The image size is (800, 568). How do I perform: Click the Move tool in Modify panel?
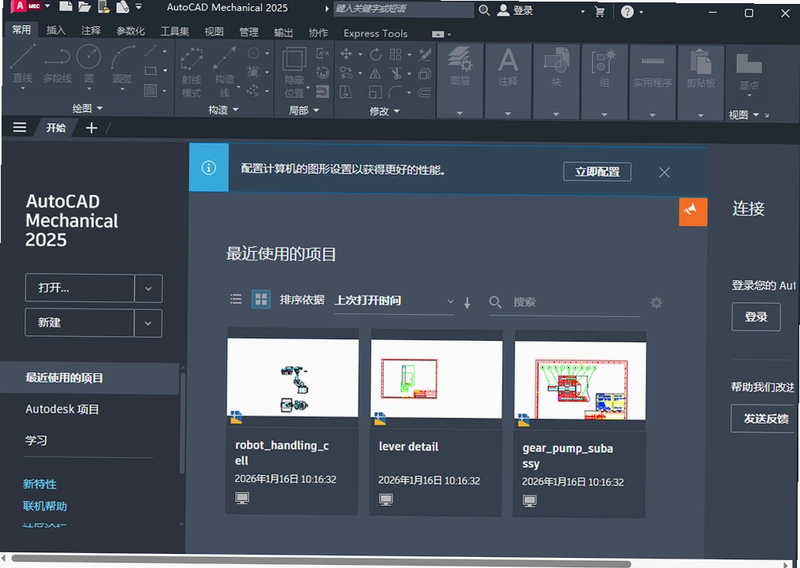pyautogui.click(x=346, y=54)
